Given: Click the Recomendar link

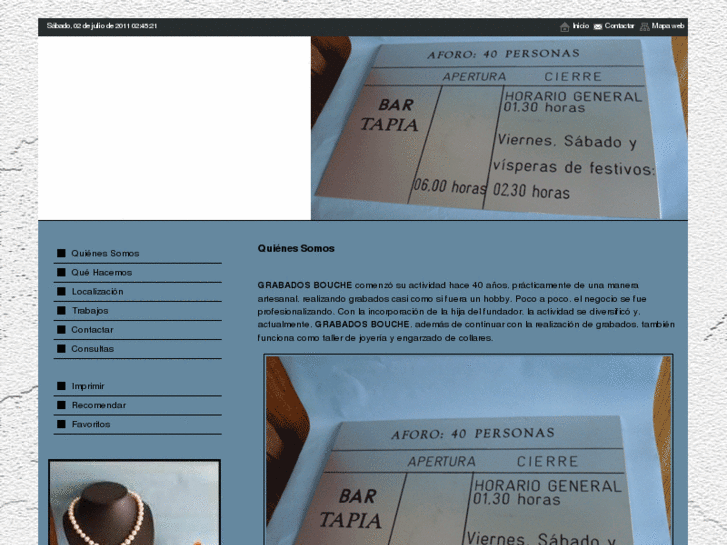Looking at the screenshot, I should (99, 405).
